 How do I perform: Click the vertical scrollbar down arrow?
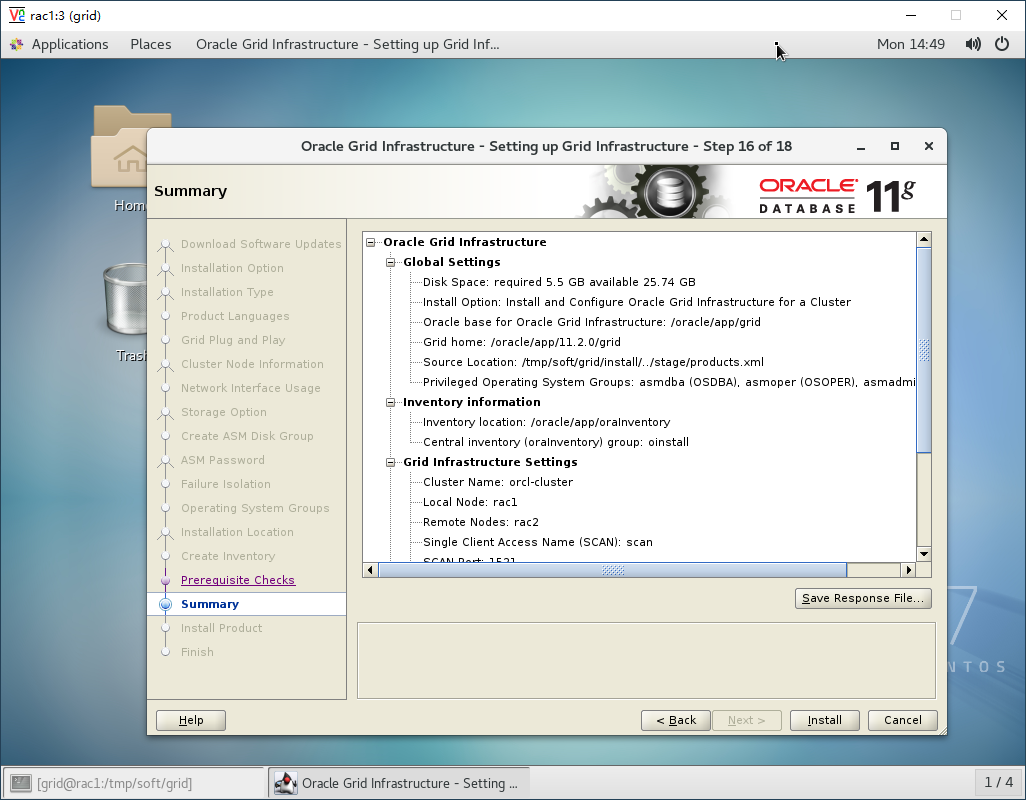click(924, 554)
